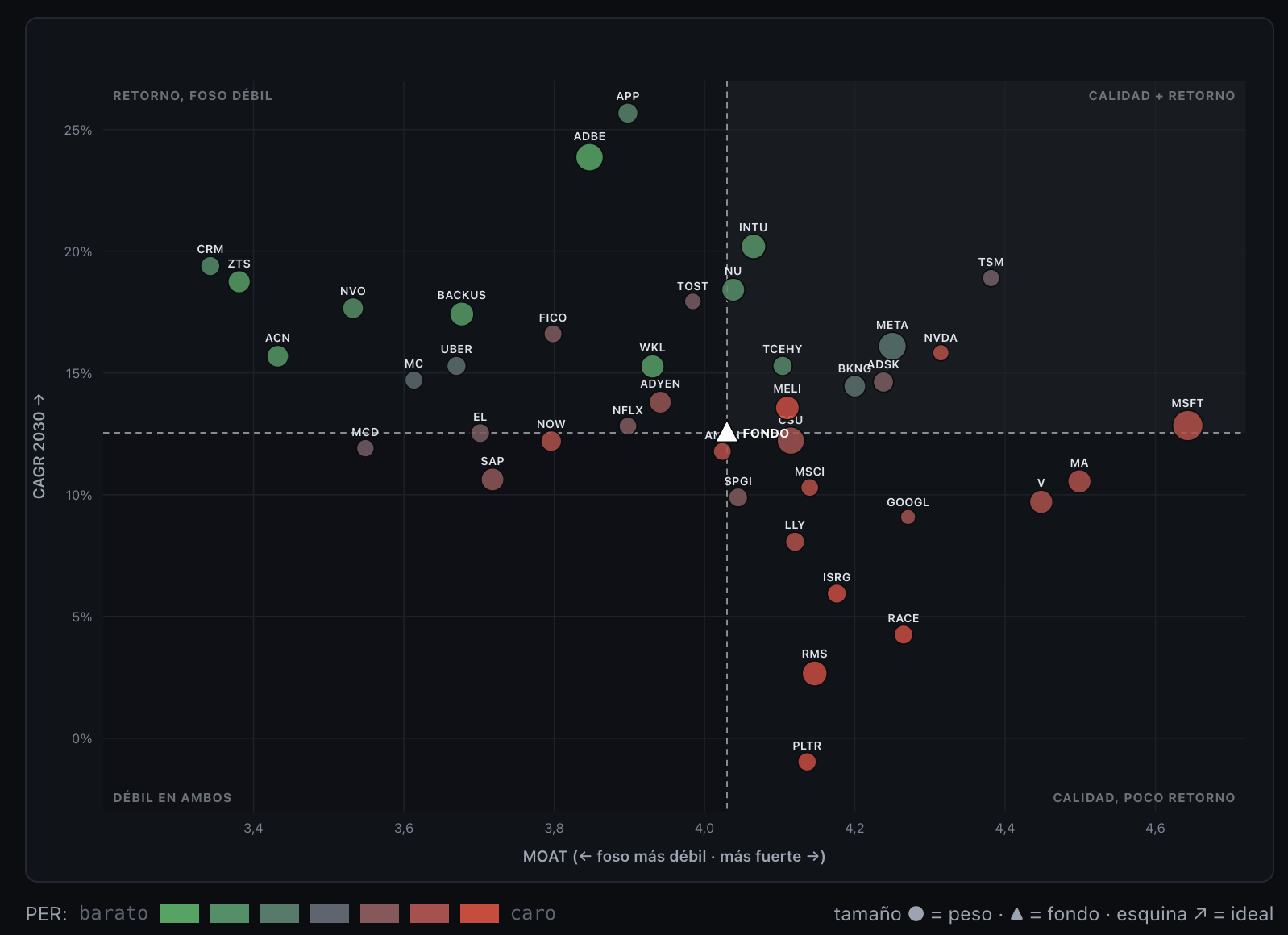The height and width of the screenshot is (935, 1288).
Task: Click the MCD data point
Action: pyautogui.click(x=365, y=448)
